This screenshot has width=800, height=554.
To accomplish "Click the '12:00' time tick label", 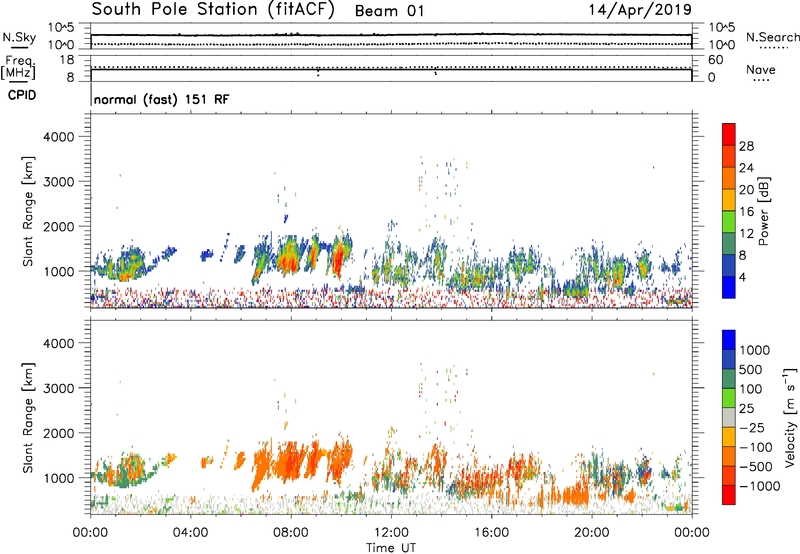I will point(391,533).
